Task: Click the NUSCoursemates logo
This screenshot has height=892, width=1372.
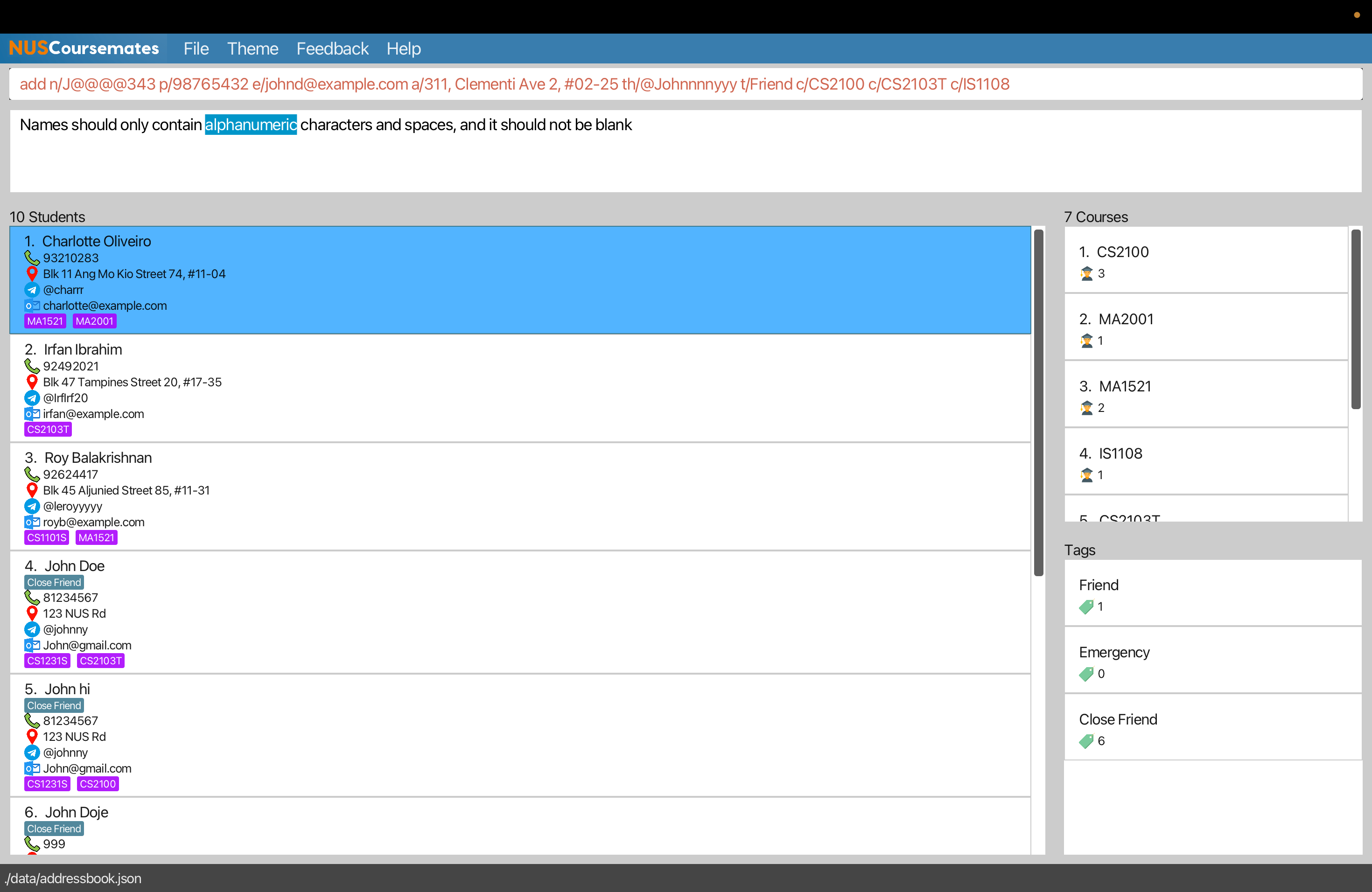Action: tap(84, 49)
